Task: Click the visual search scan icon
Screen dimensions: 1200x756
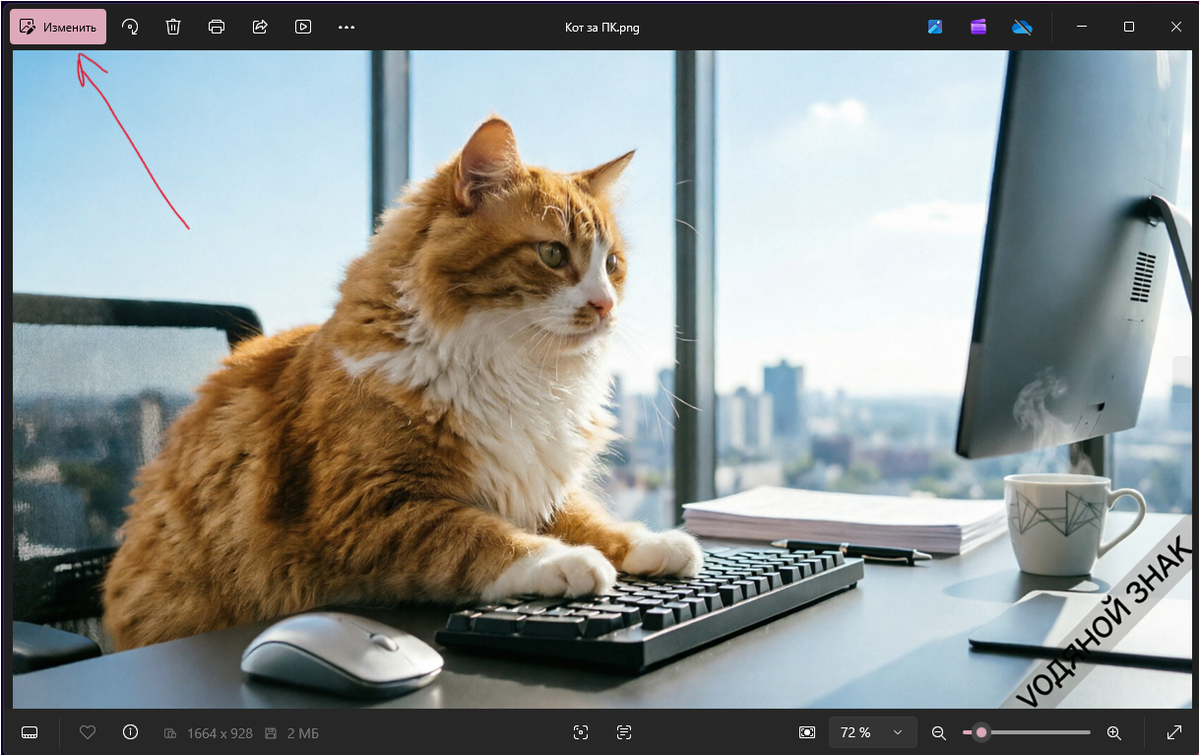Action: (x=581, y=733)
